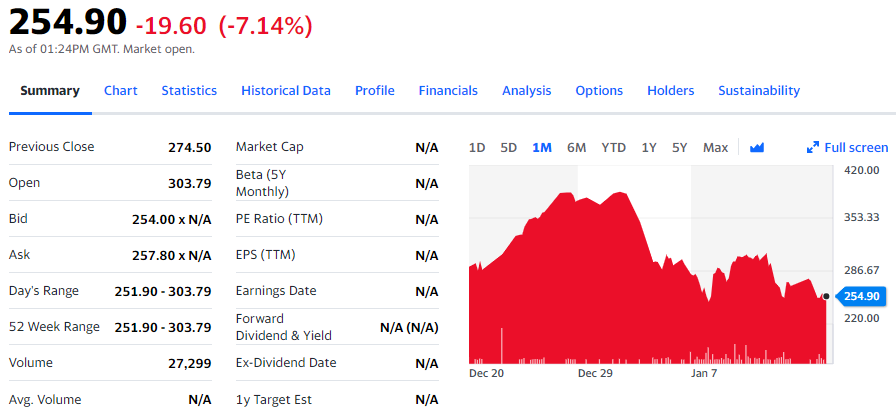
Task: Open the Statistics tab
Action: point(189,90)
